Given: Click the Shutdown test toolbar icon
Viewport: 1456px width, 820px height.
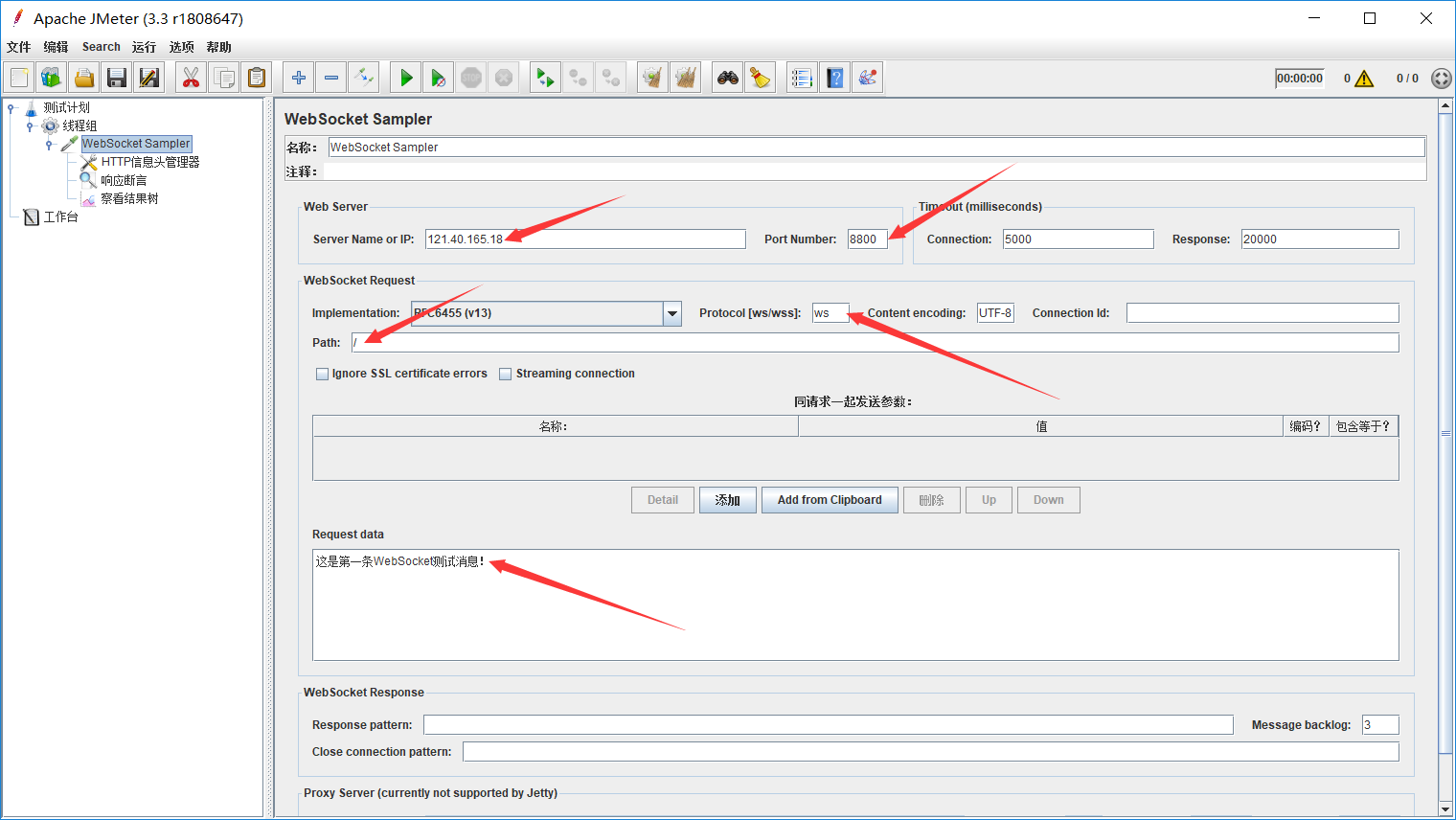Looking at the screenshot, I should (x=504, y=78).
